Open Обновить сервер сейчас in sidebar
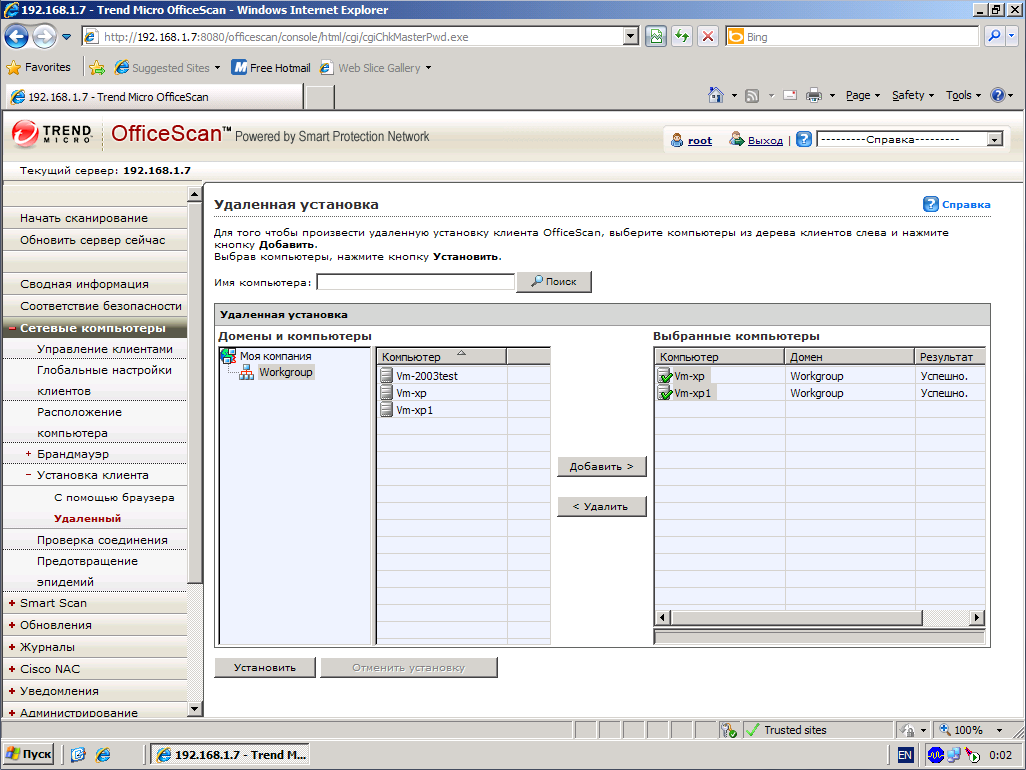Viewport: 1026px width, 770px height. tap(92, 240)
